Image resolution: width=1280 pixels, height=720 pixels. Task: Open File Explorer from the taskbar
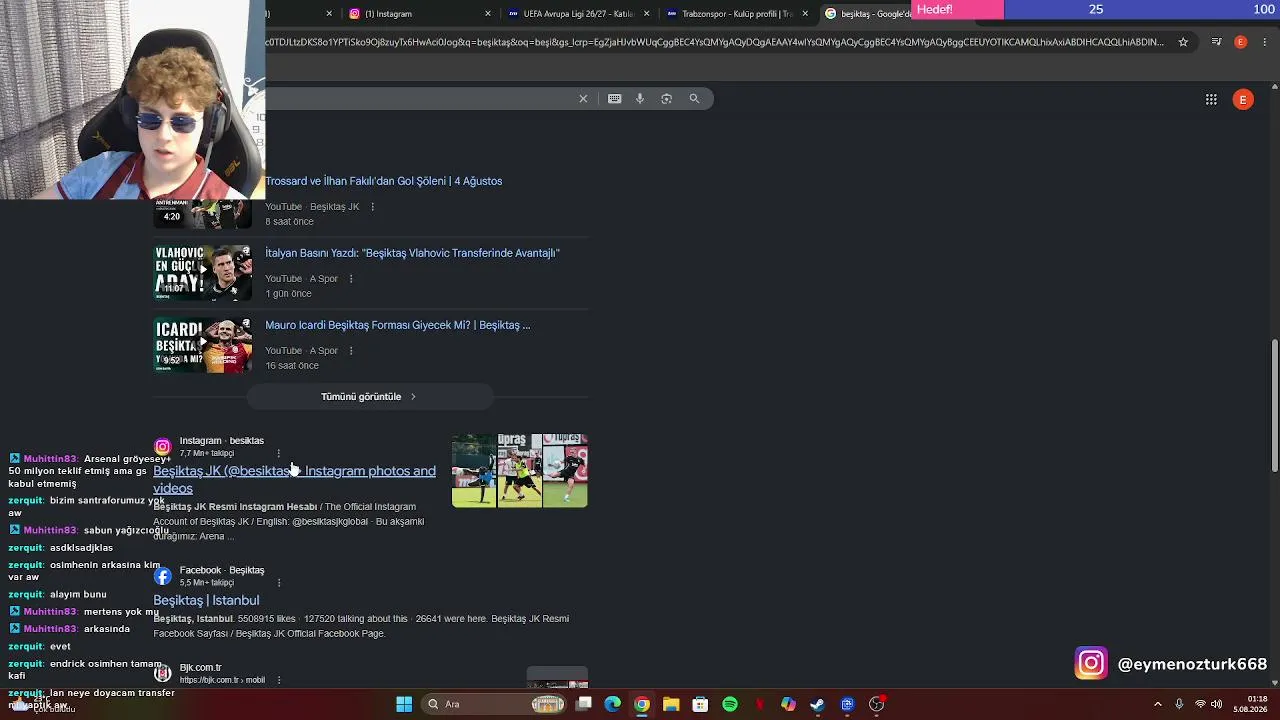pyautogui.click(x=671, y=704)
